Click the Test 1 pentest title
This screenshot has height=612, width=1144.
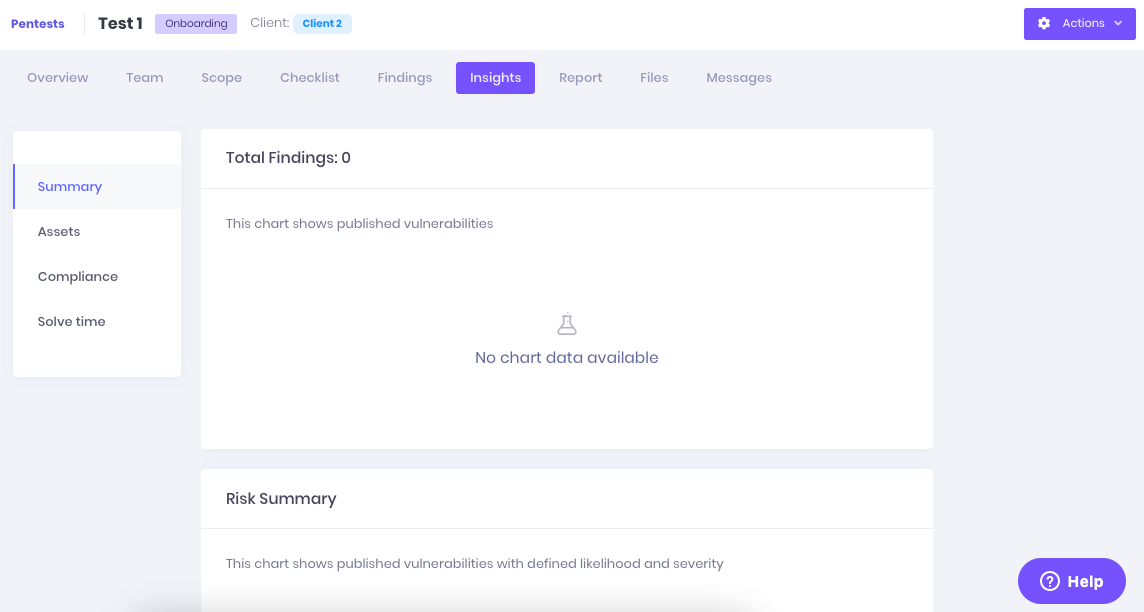pos(120,23)
